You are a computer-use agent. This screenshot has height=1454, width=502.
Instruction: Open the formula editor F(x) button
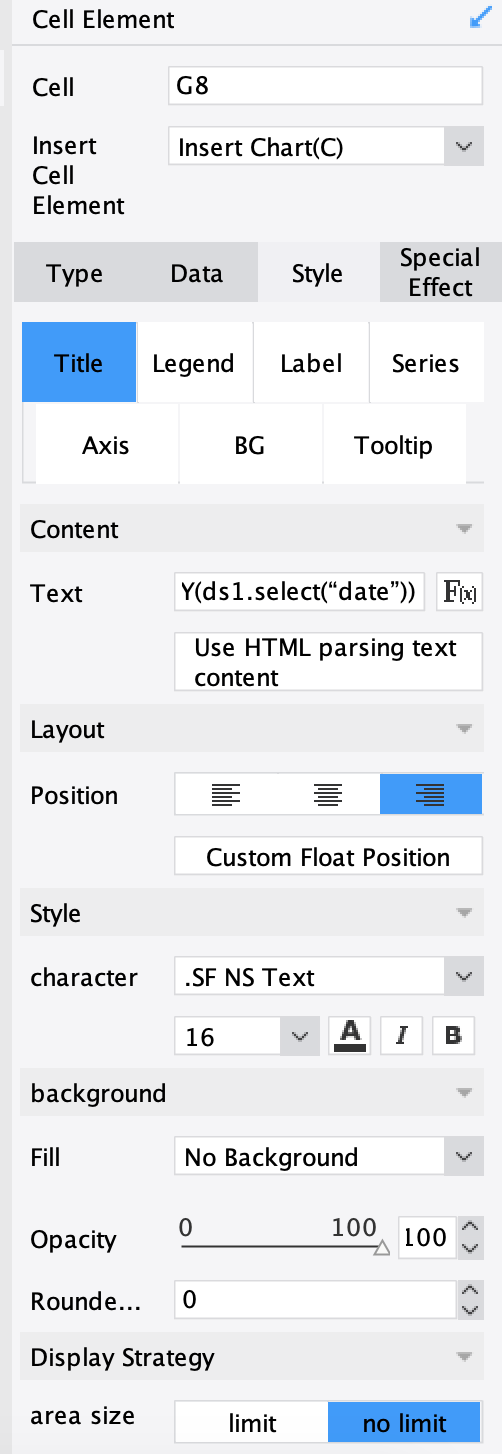[459, 592]
